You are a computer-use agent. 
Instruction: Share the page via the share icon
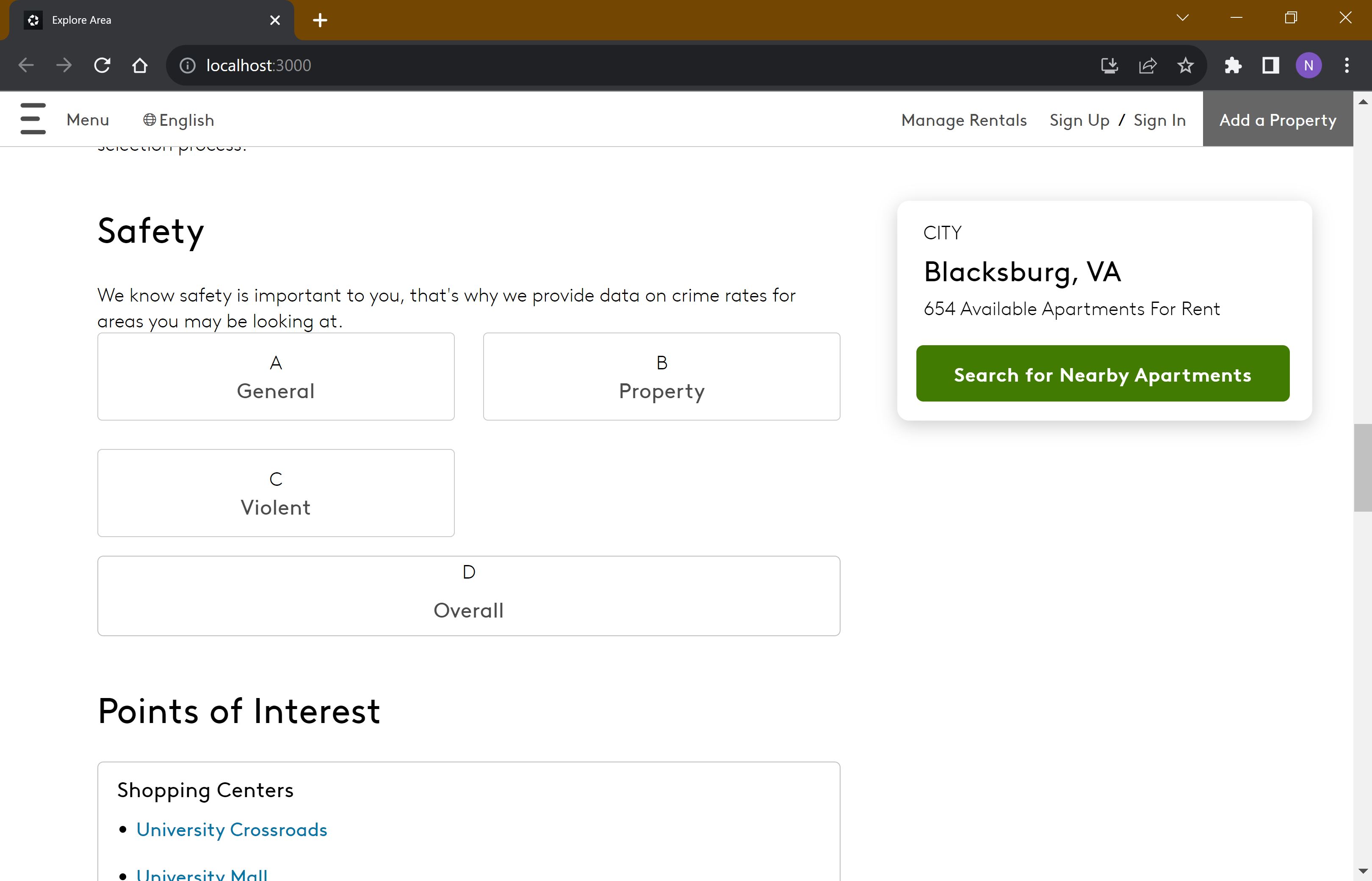(x=1147, y=65)
